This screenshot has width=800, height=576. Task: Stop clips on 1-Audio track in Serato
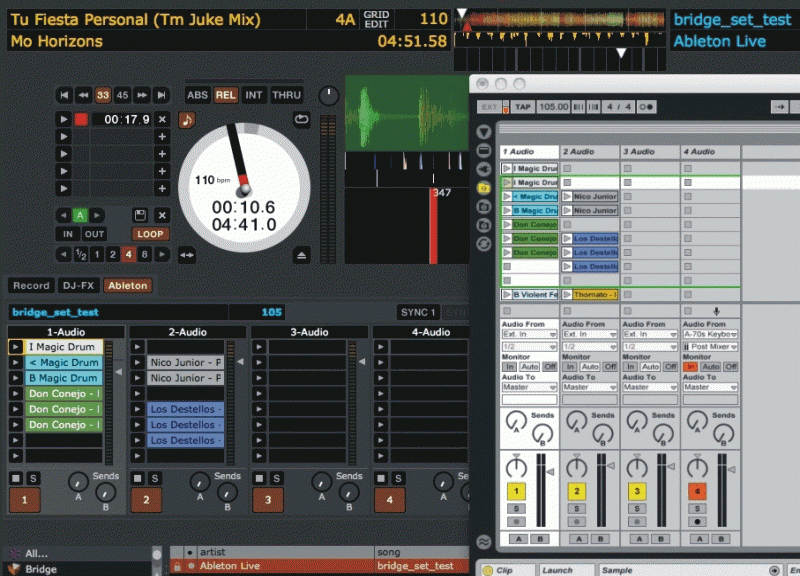(16, 477)
